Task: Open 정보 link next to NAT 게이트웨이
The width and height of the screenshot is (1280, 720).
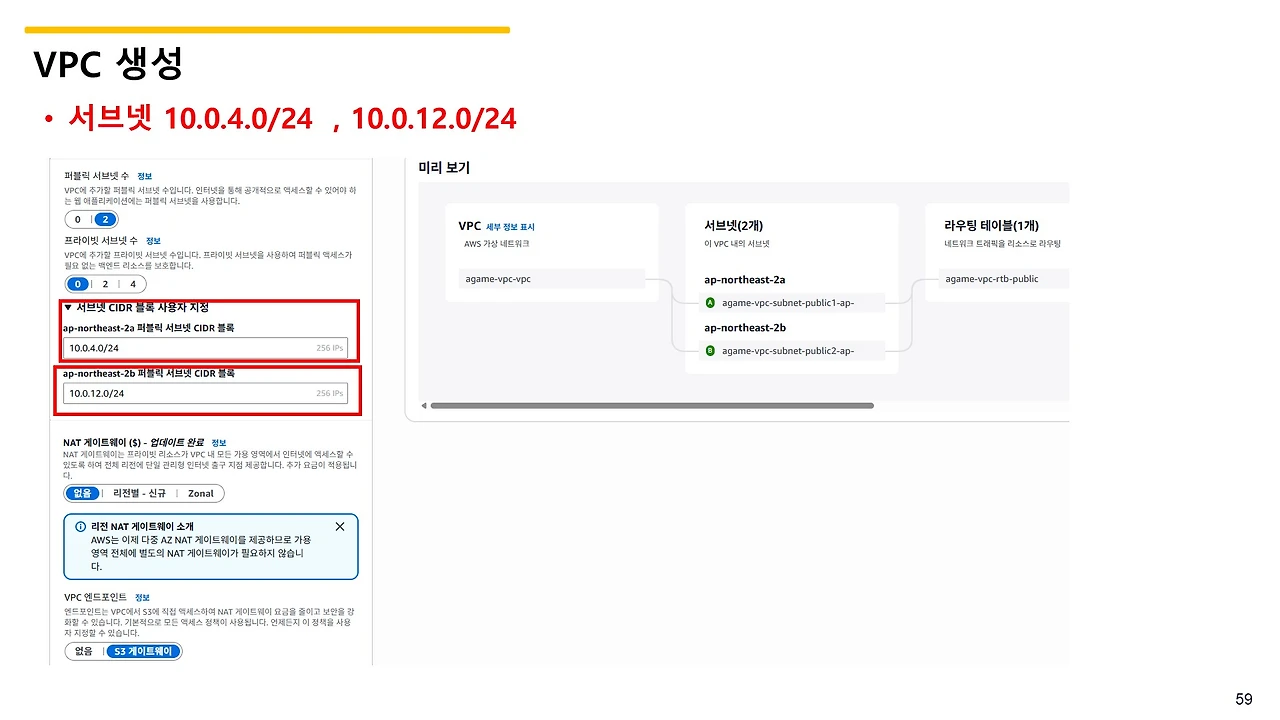Action: point(219,443)
